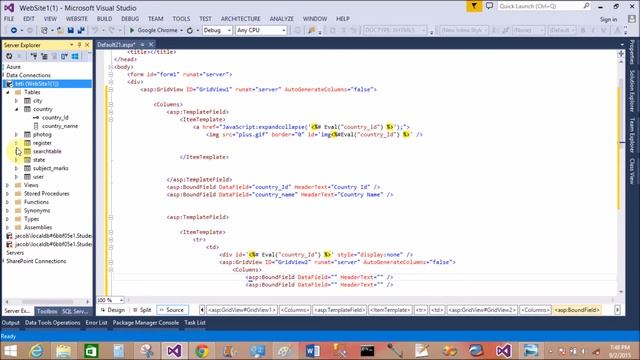640x360 pixels.
Task: Expand the city table node
Action: [x=16, y=101]
